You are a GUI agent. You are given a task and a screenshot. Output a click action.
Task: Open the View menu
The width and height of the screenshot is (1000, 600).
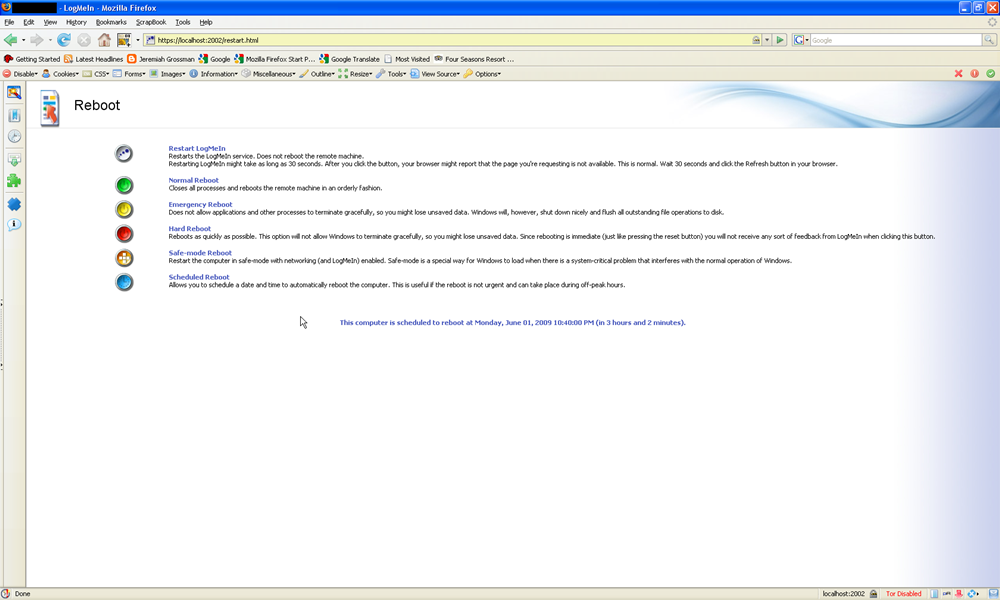coord(50,22)
